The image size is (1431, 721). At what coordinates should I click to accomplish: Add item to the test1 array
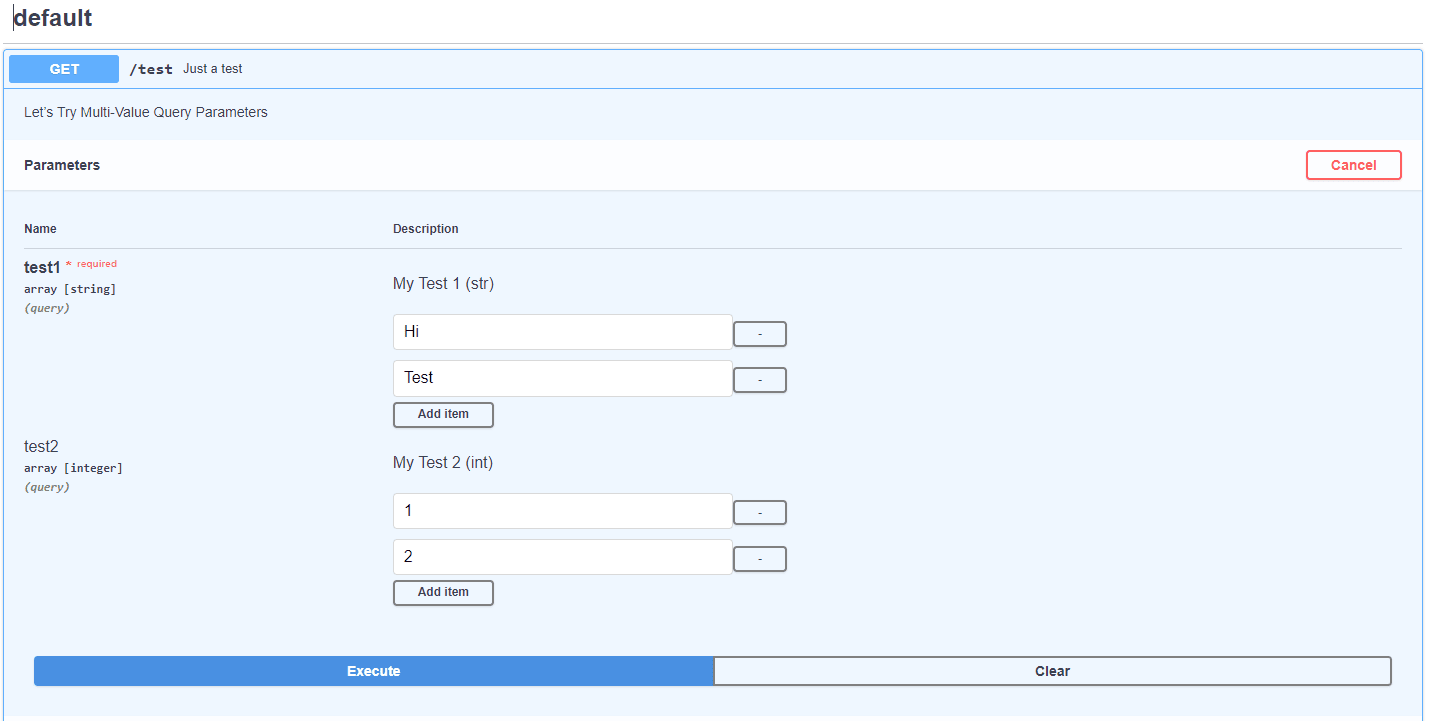[443, 414]
